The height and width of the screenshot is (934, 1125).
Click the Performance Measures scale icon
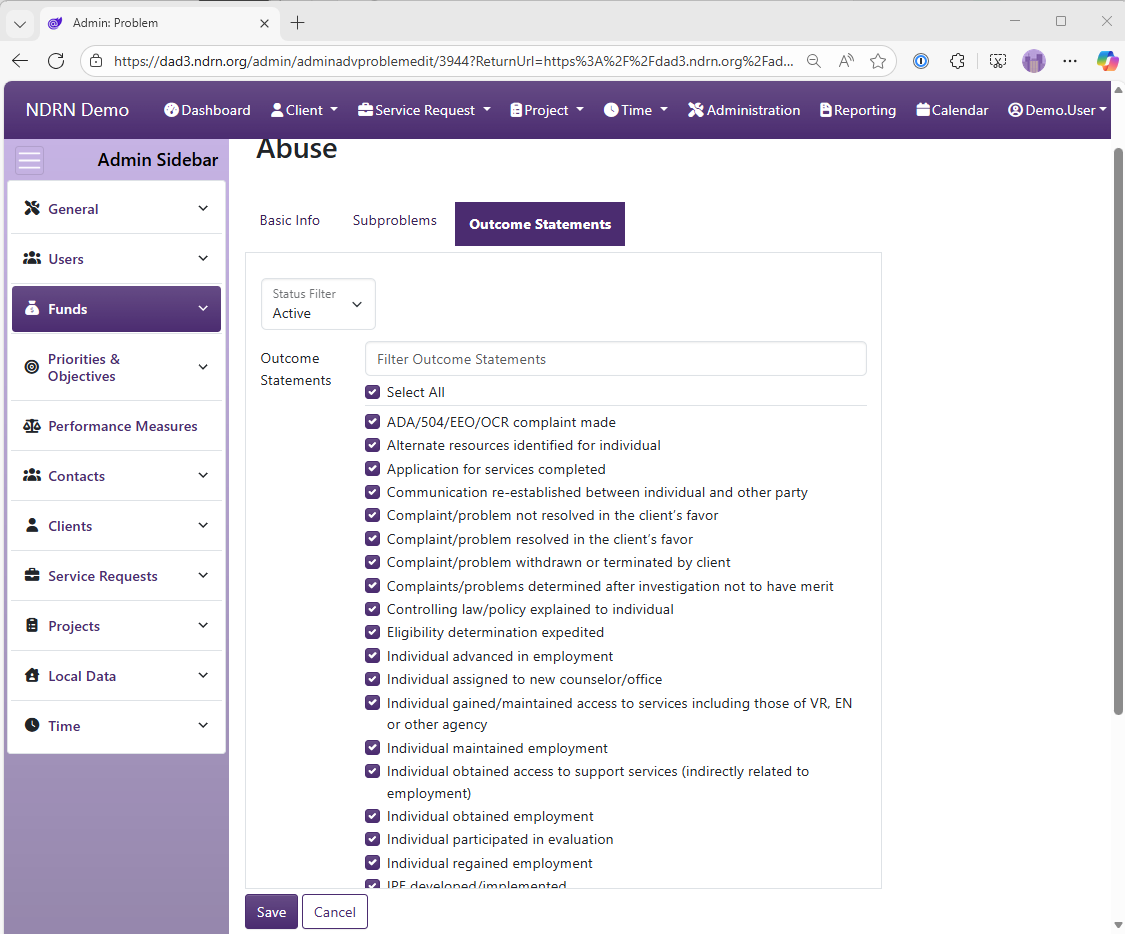32,426
